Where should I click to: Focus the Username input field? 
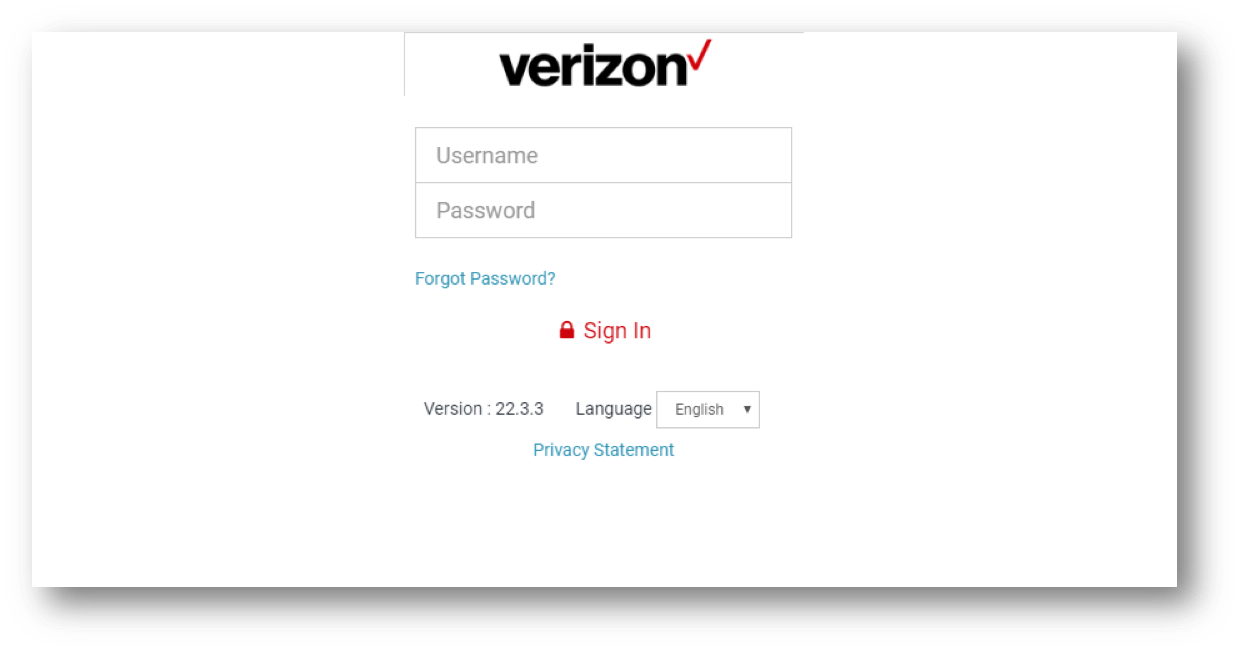(603, 155)
